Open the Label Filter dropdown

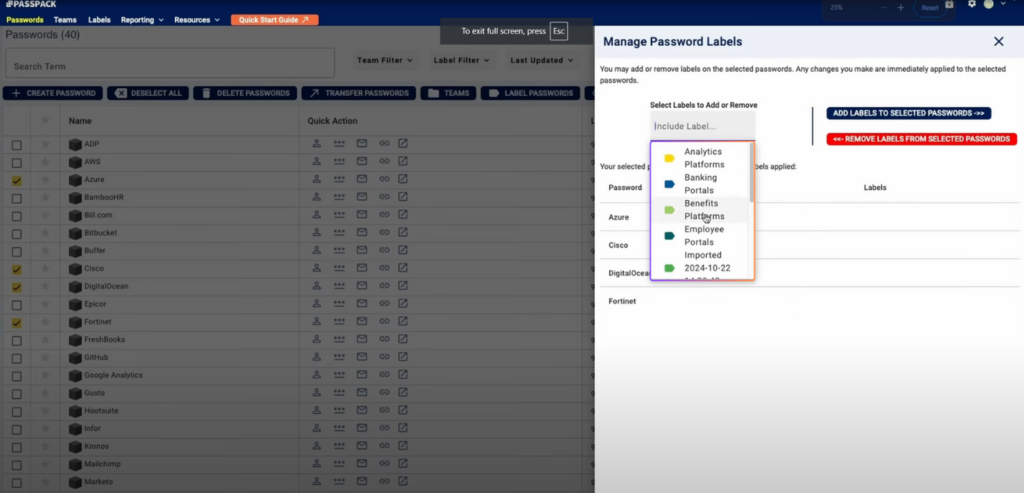[x=461, y=60]
